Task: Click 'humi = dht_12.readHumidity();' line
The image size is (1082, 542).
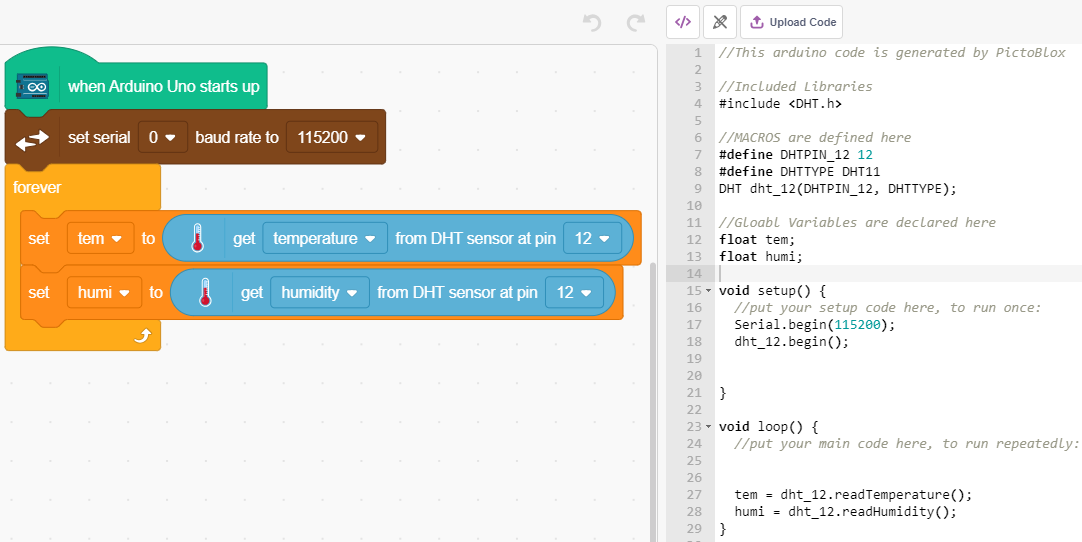Action: [x=845, y=512]
